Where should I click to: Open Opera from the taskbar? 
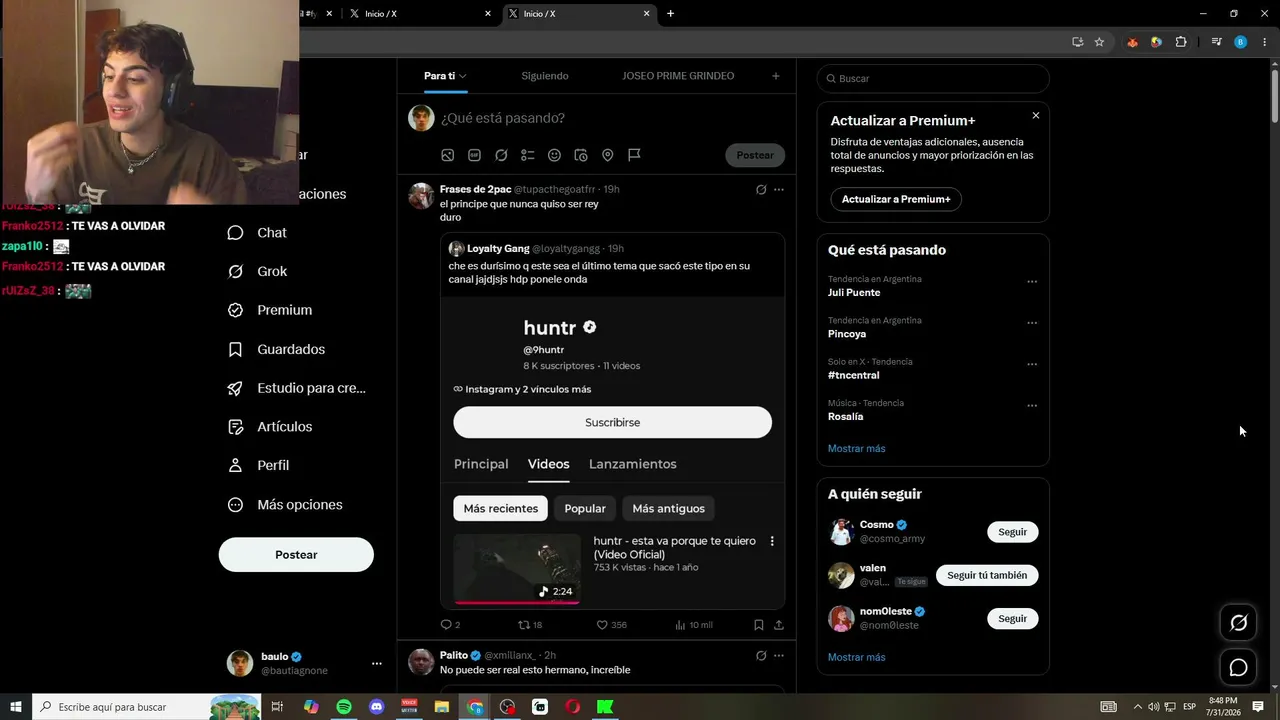tap(572, 707)
